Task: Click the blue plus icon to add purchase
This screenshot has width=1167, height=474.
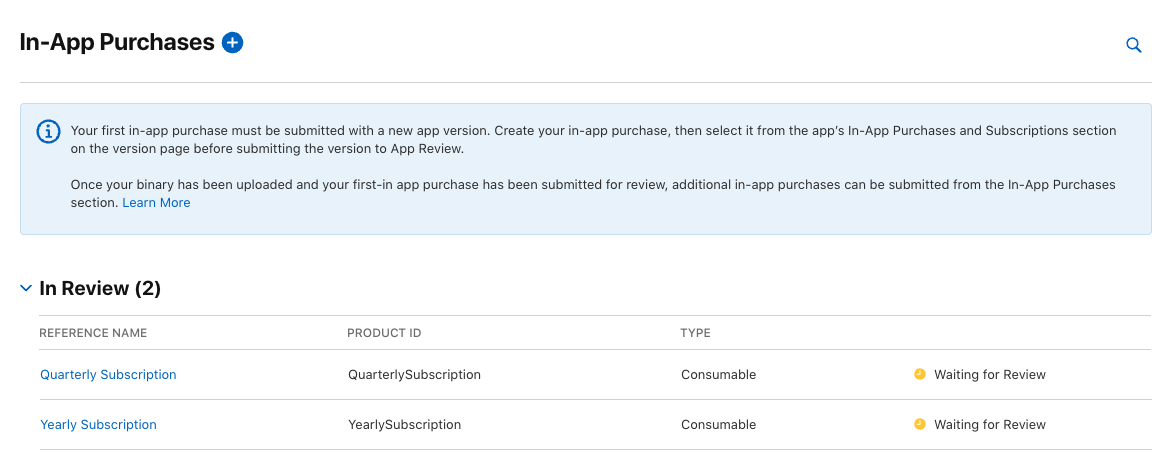Action: point(233,42)
